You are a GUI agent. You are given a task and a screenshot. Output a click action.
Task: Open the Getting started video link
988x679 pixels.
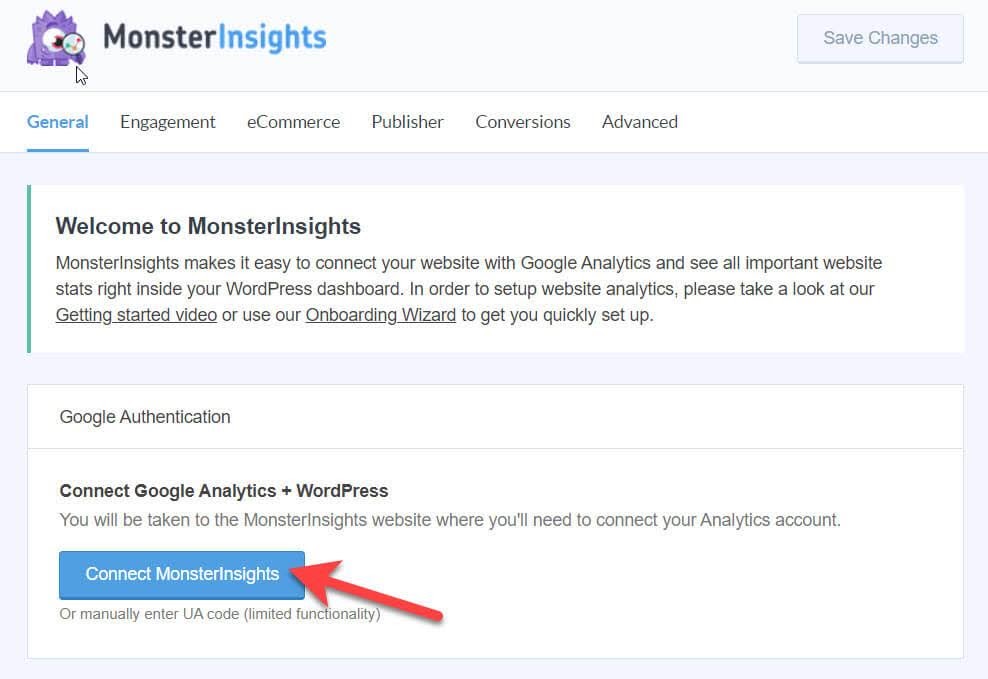tap(136, 314)
